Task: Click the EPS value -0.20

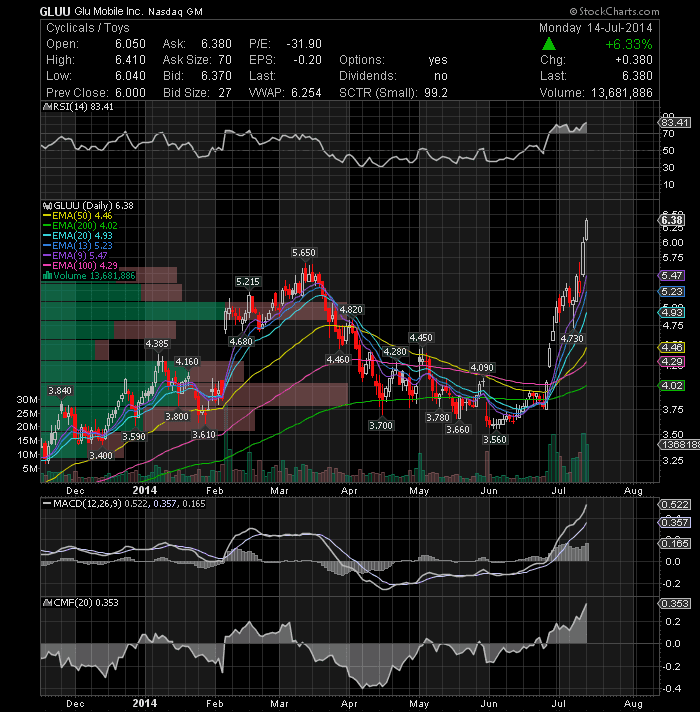Action: pos(307,60)
